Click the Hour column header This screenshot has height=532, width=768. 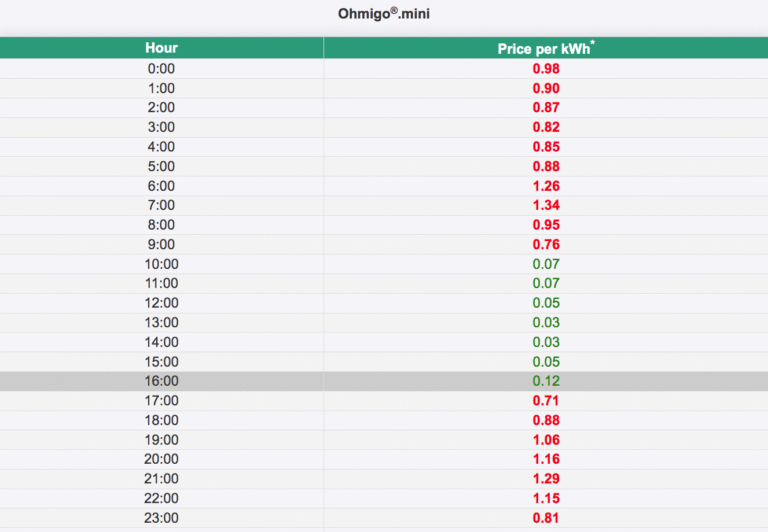click(x=161, y=48)
